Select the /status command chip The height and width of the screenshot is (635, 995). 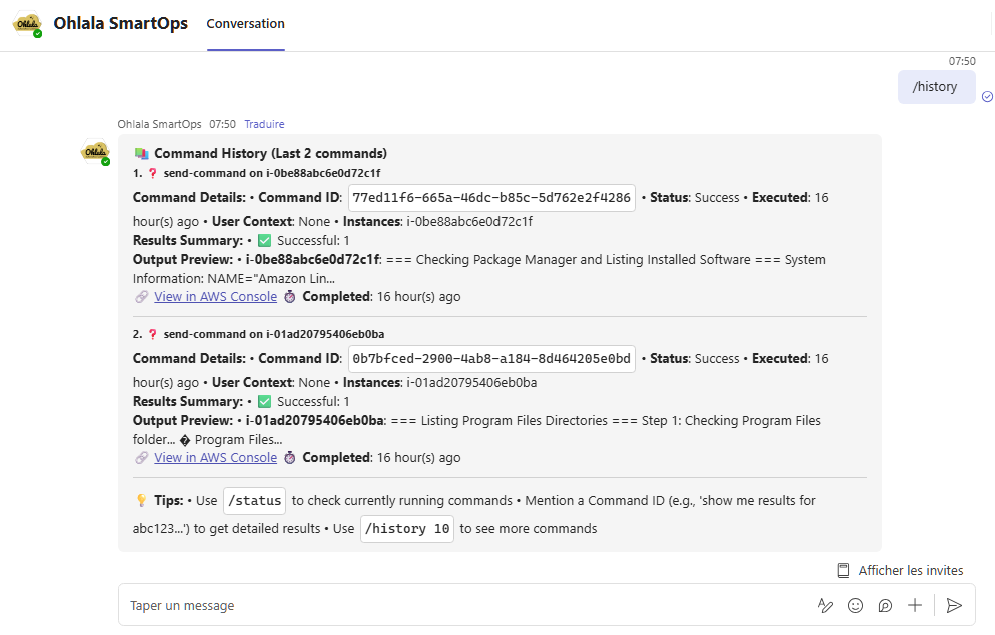(x=254, y=500)
